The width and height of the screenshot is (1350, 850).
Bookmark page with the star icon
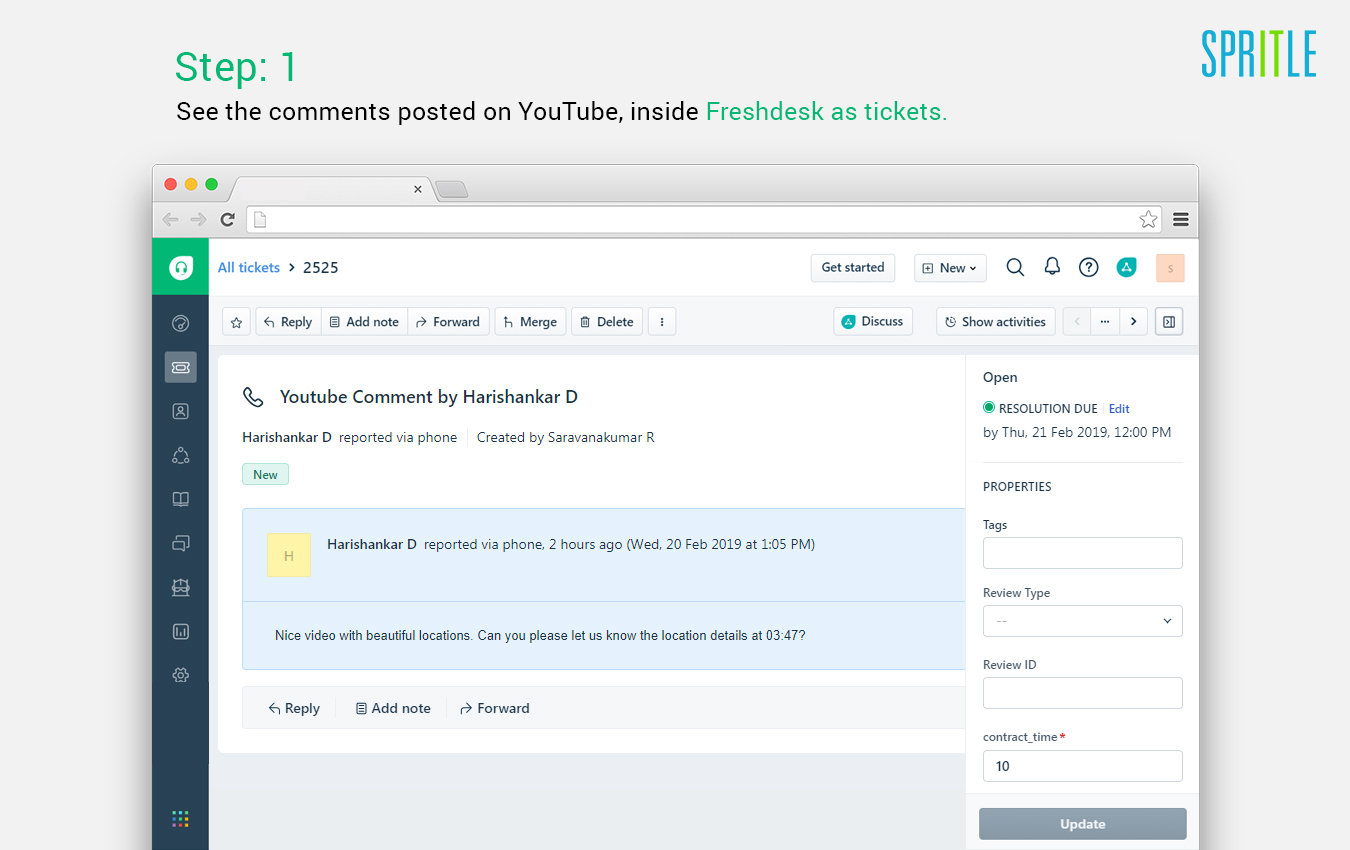tap(1148, 219)
